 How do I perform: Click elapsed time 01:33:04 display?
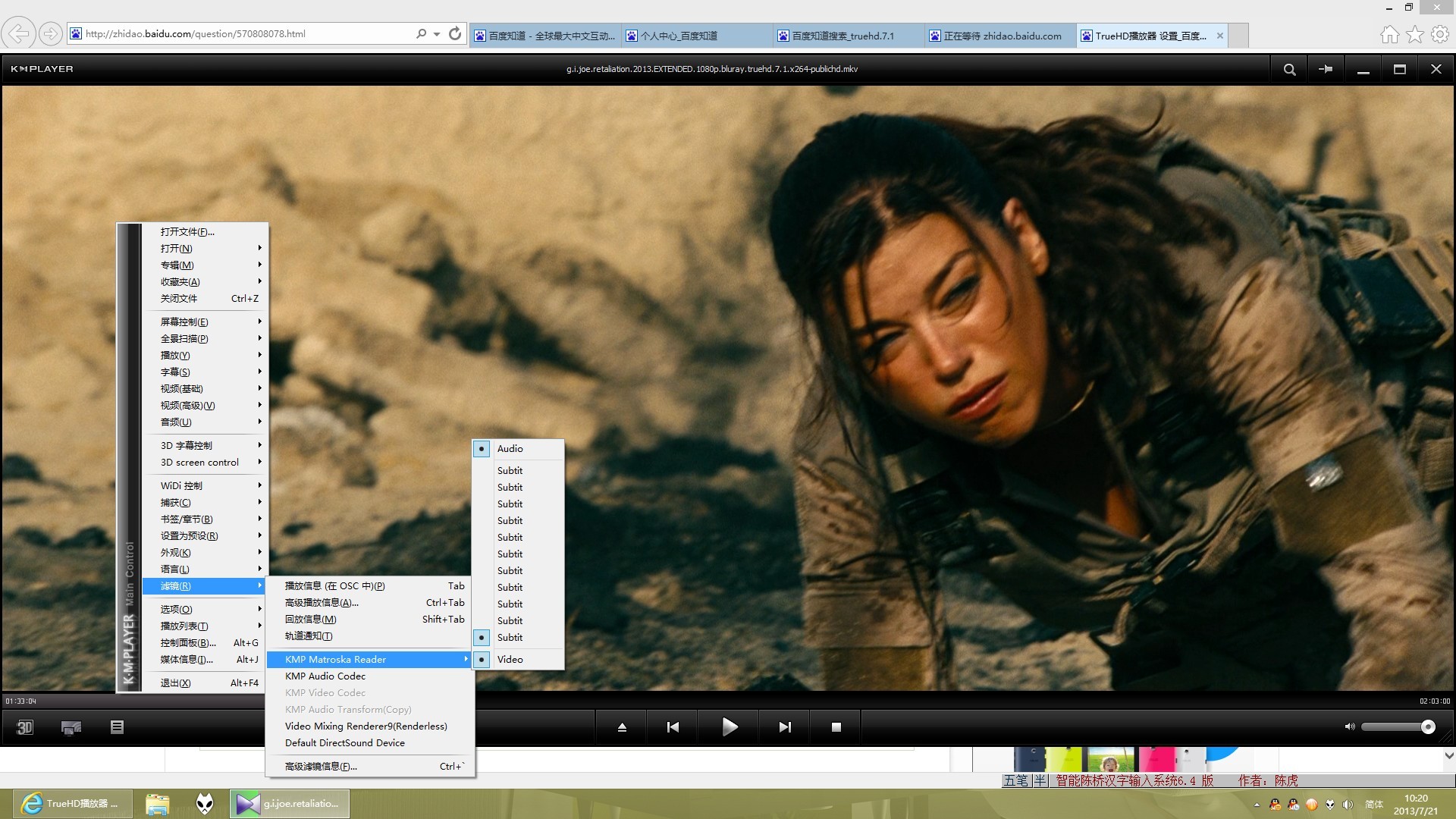21,701
